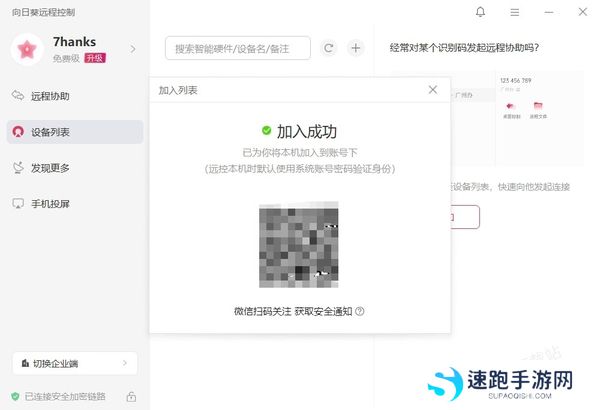Open the notification bell
This screenshot has width=600, height=410.
[x=480, y=12]
